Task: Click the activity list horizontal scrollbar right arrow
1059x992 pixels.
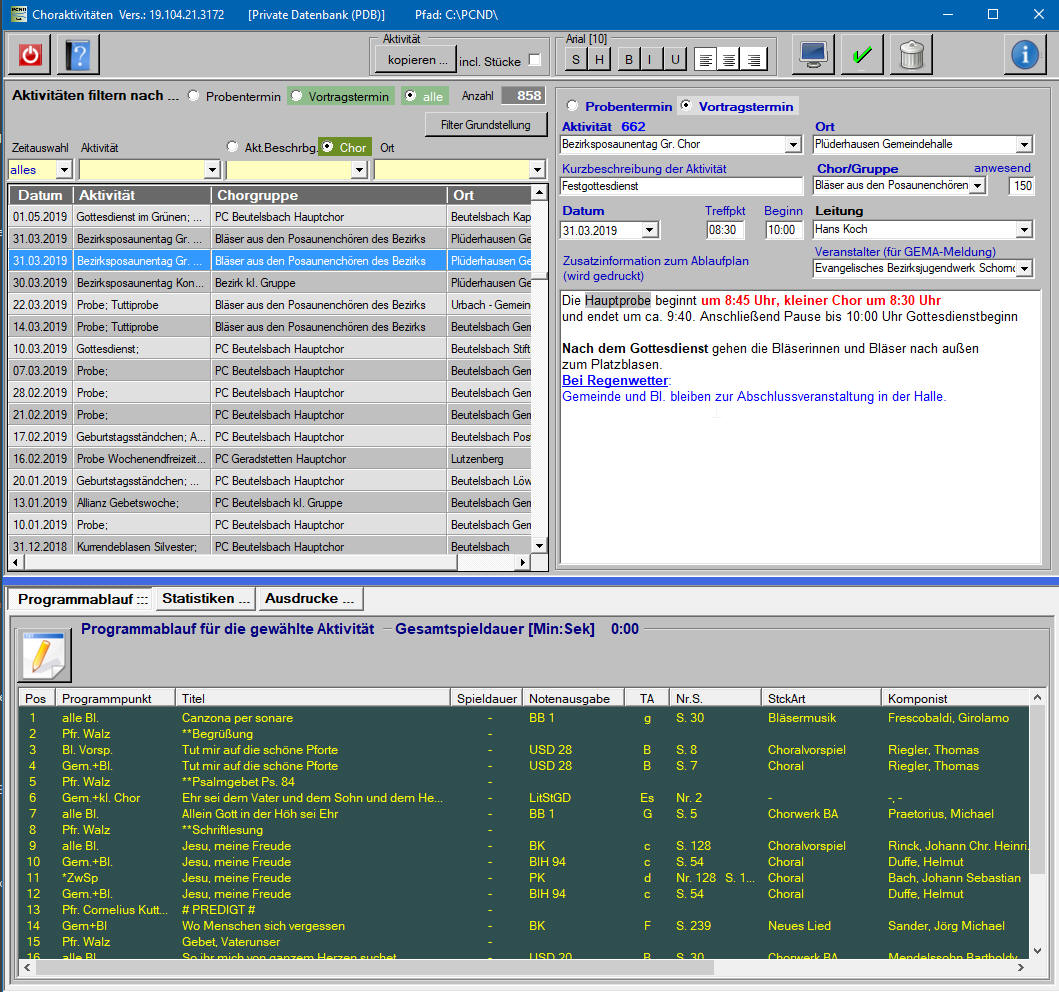Action: 522,562
